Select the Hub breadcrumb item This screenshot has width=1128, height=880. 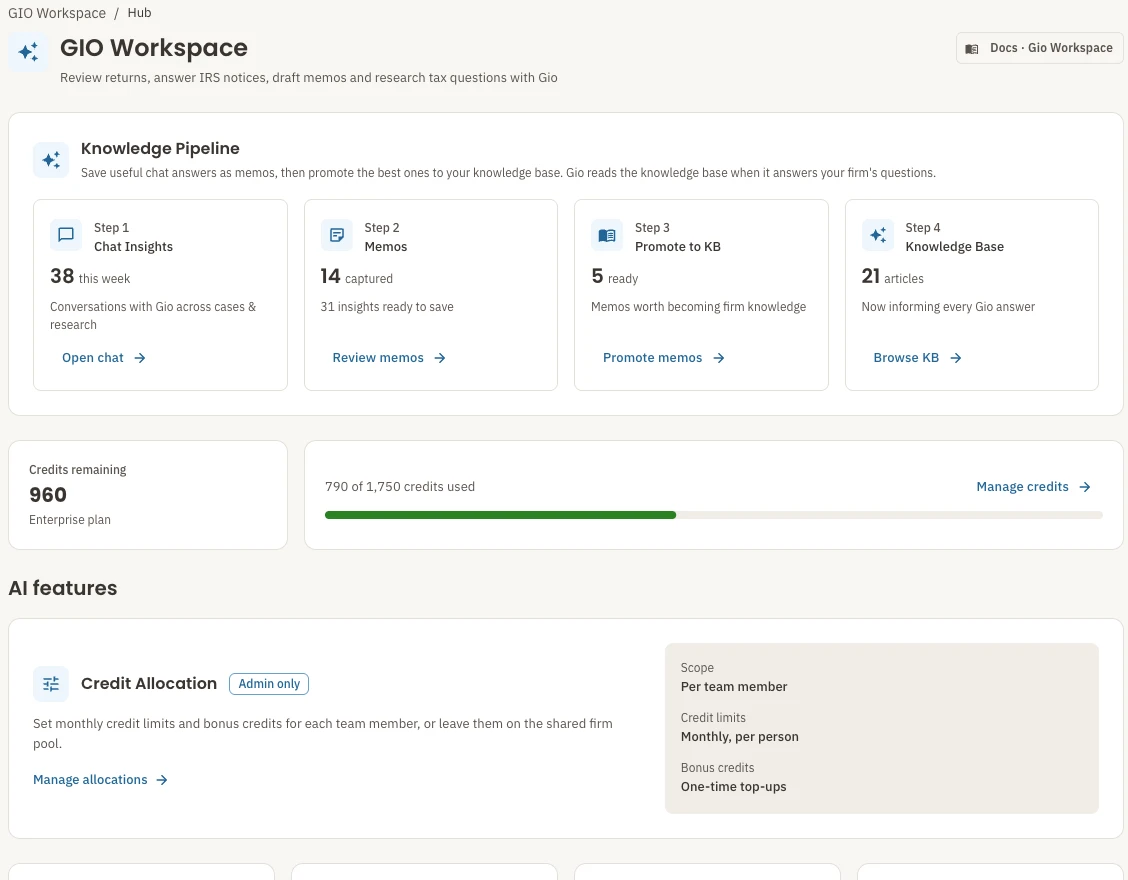140,13
